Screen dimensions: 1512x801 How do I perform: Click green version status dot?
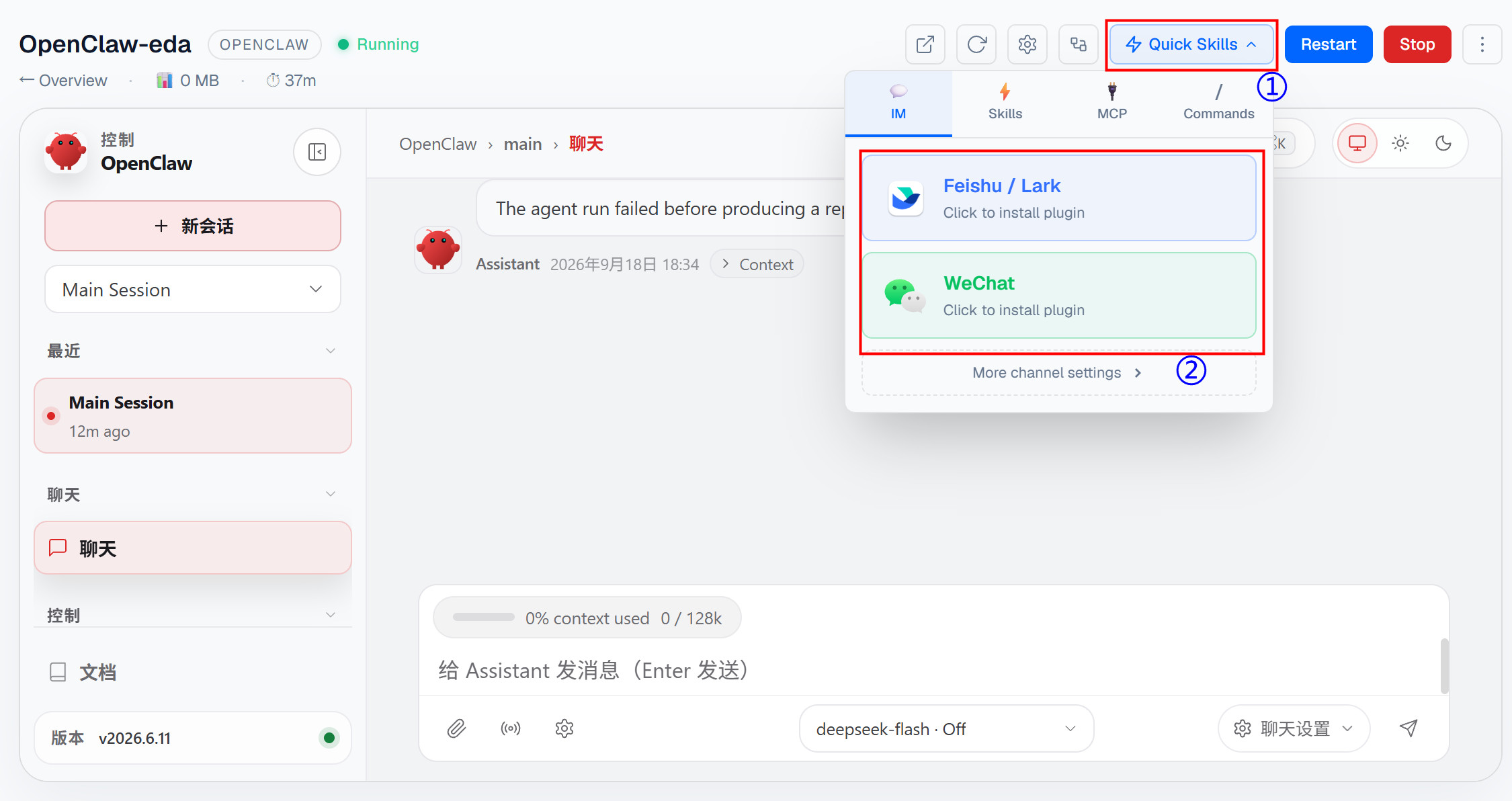[x=329, y=738]
